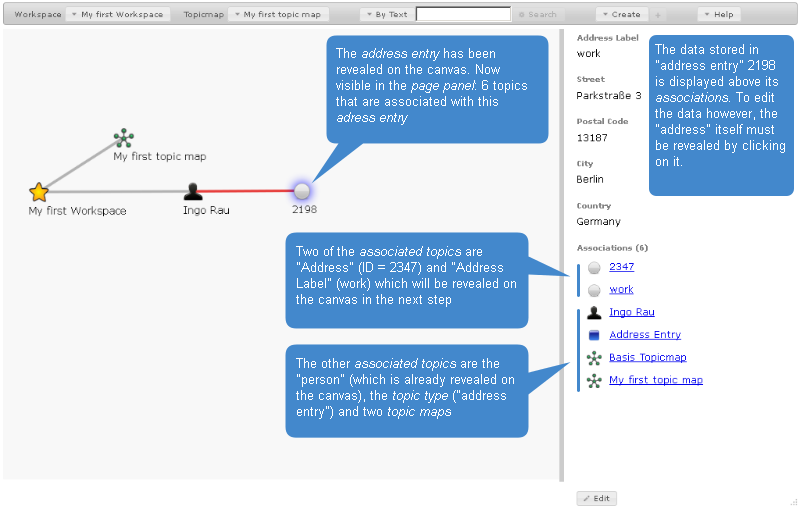
Task: Open the Create menu
Action: 621,15
